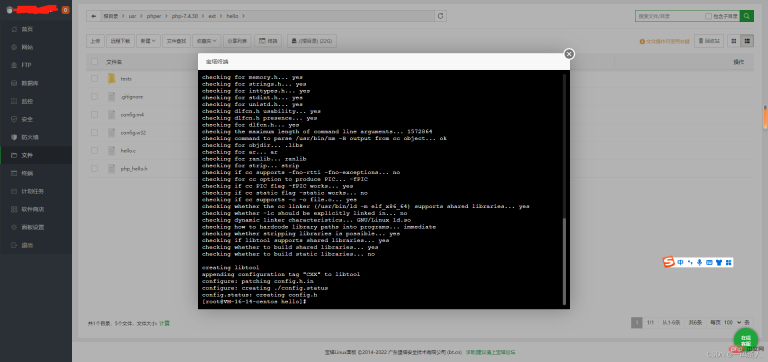Open the 文件 files page in sidebar

tap(36, 155)
